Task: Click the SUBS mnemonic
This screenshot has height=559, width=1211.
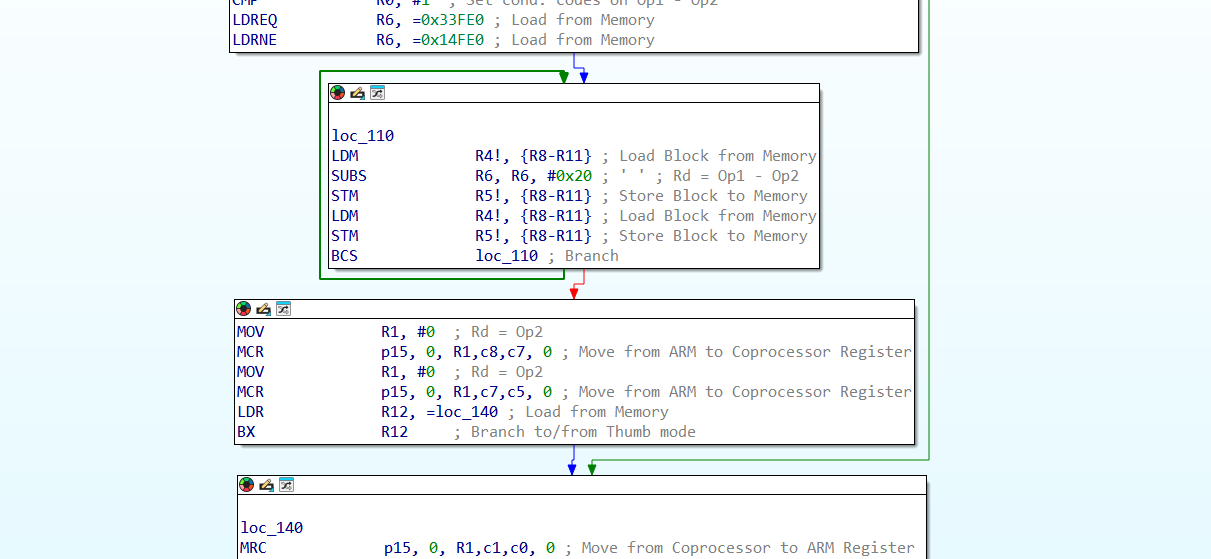Action: tap(349, 176)
